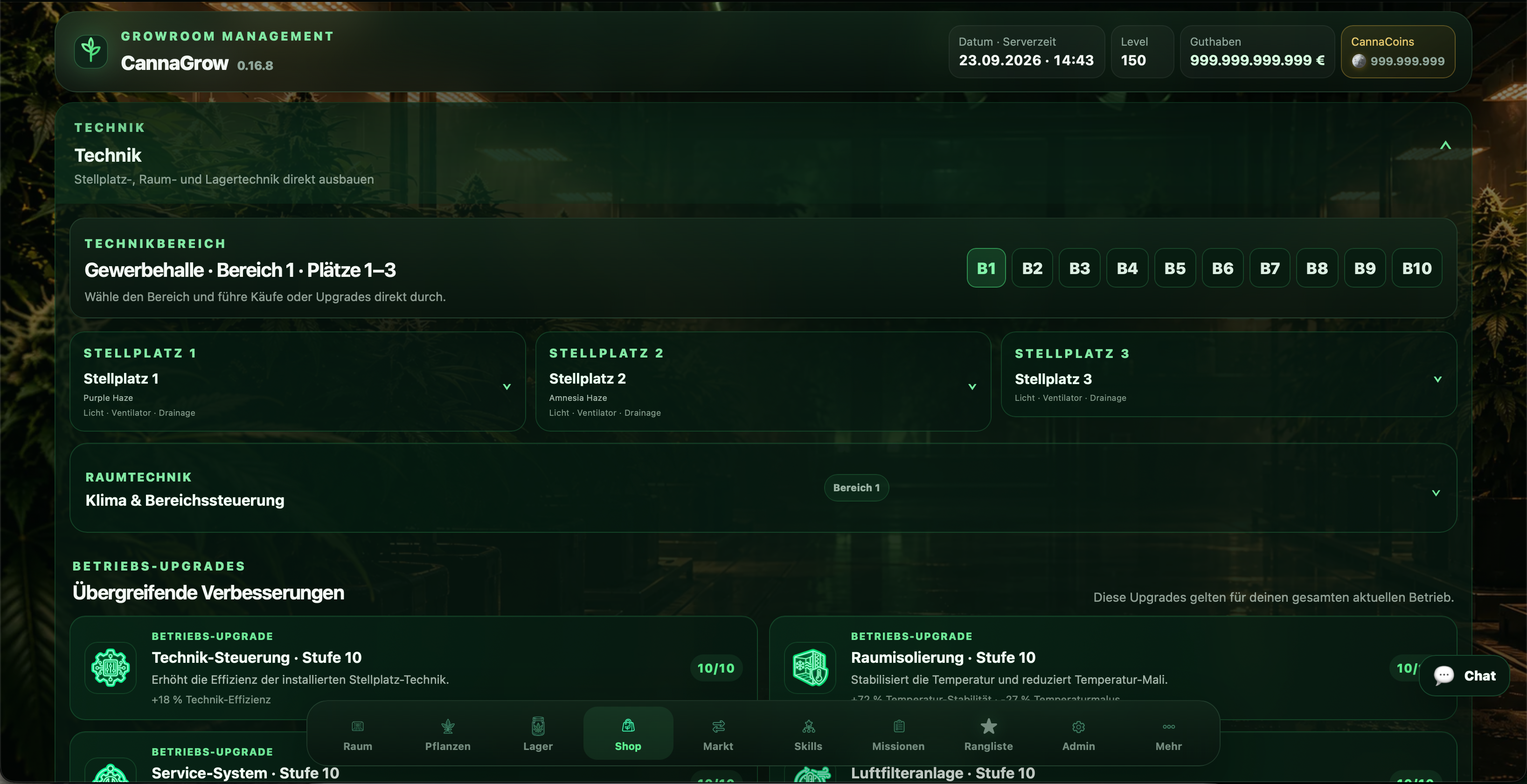Open the Mehr dots icon

coord(1168,727)
